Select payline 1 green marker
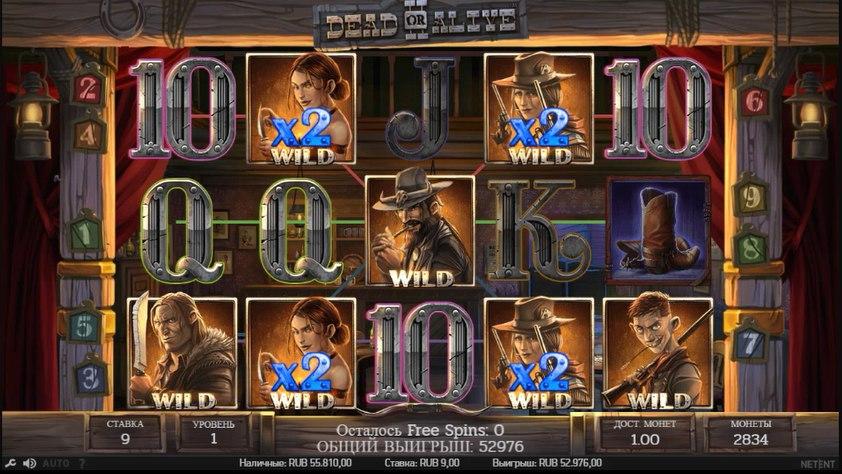The image size is (842, 474). coord(85,234)
